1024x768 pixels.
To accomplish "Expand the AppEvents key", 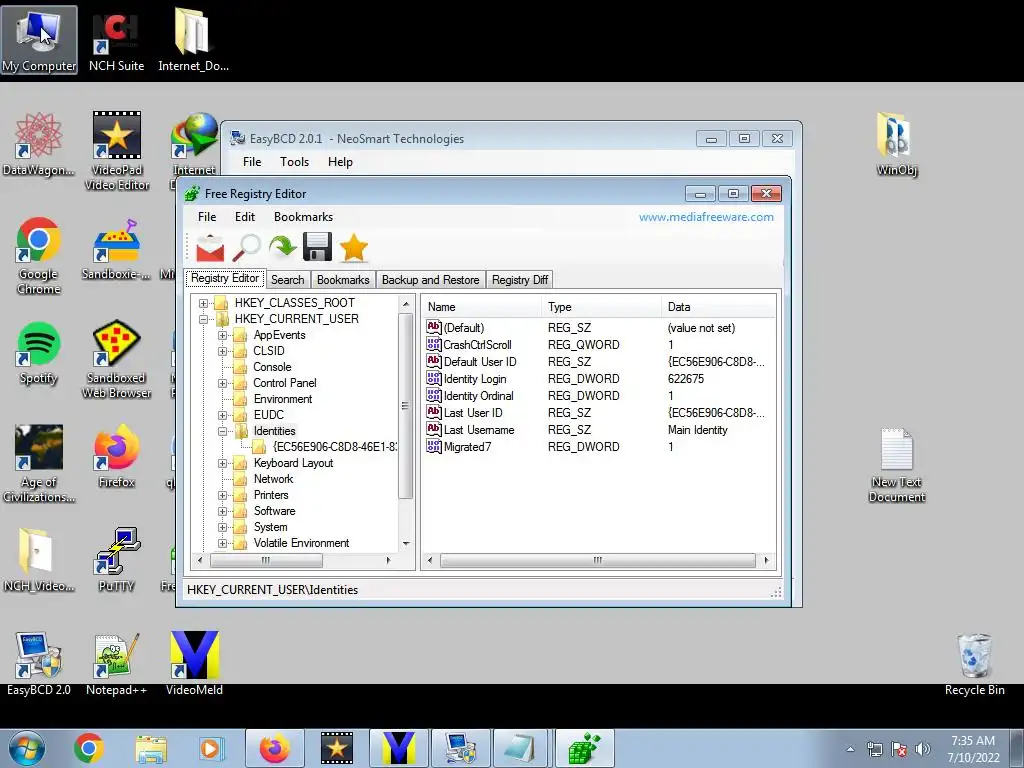I will 223,335.
